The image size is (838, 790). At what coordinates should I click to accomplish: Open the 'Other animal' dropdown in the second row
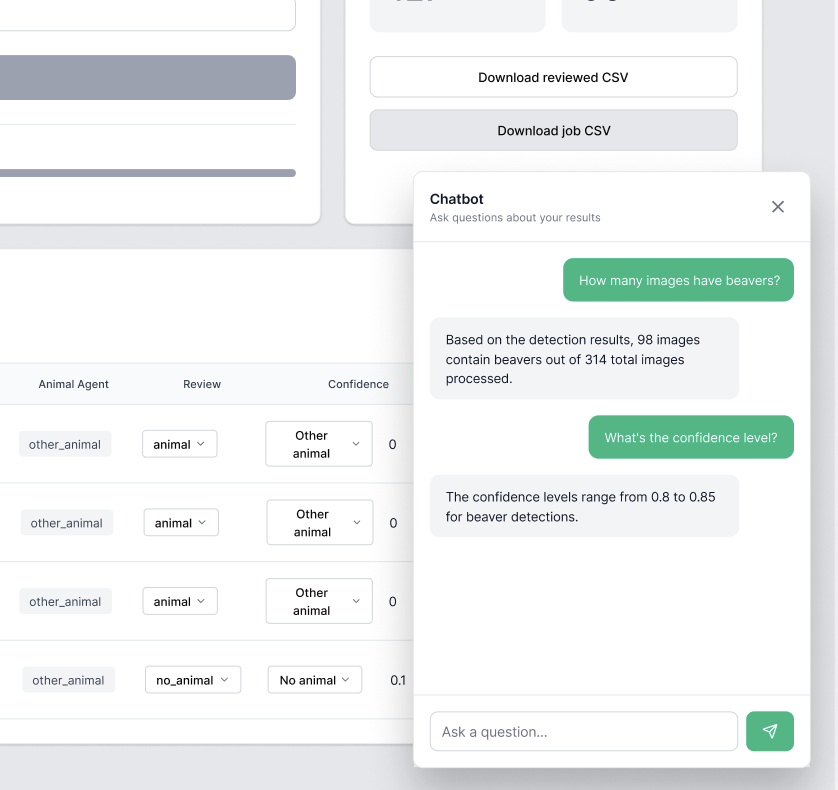pos(319,522)
